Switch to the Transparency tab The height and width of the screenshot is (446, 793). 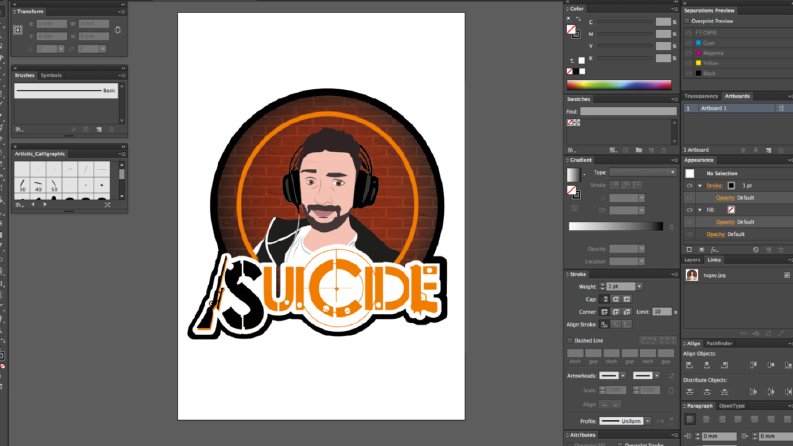coord(701,96)
